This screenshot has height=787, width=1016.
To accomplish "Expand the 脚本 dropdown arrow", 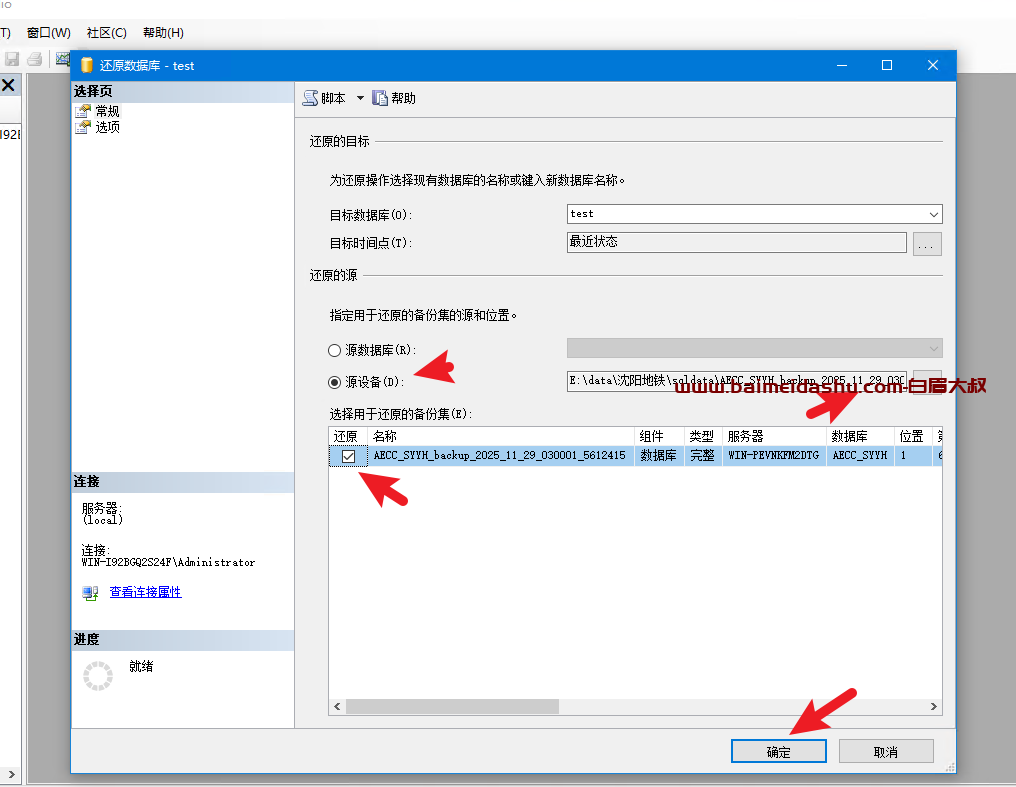I will [360, 98].
